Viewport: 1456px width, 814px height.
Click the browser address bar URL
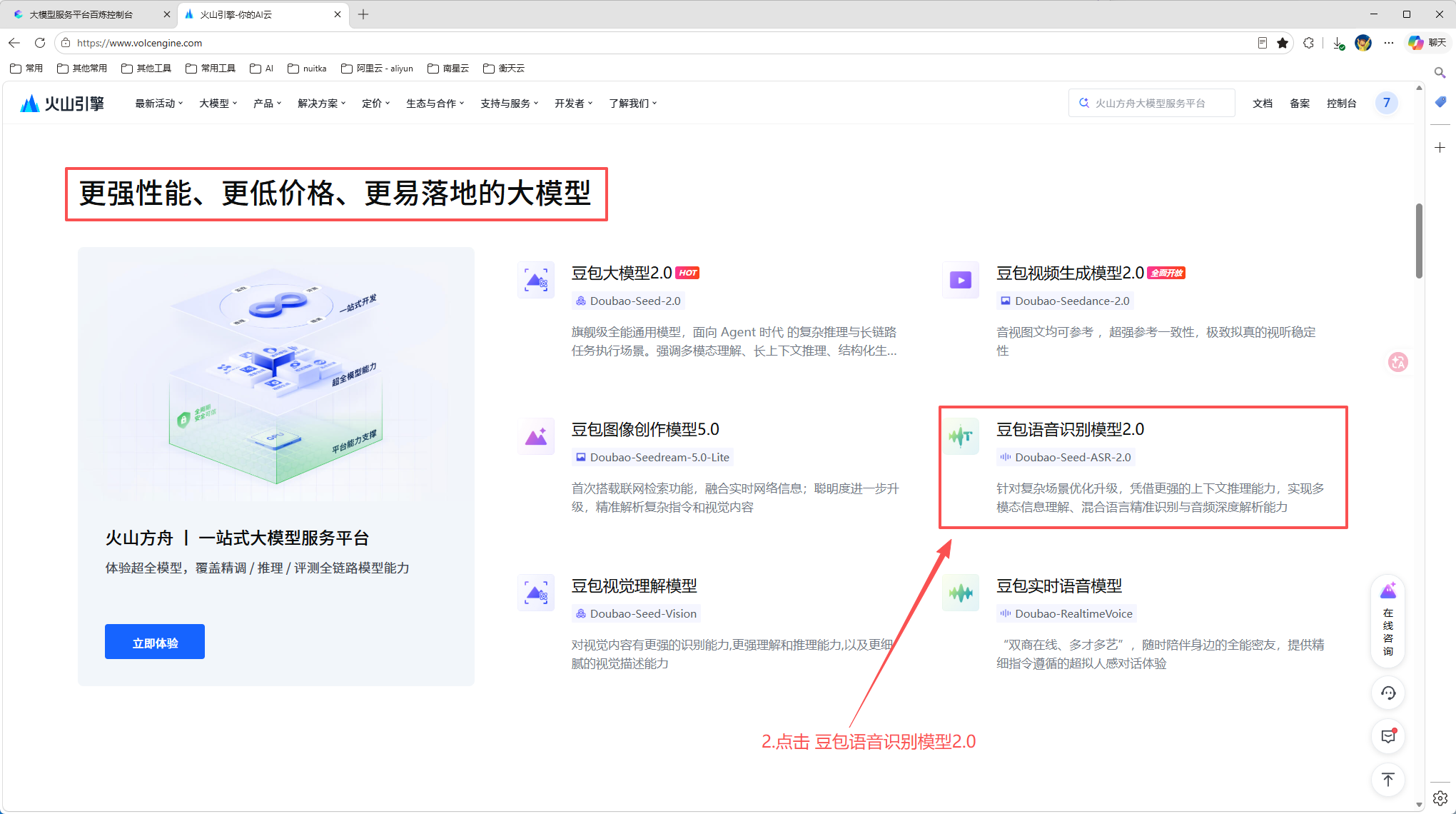(x=140, y=43)
